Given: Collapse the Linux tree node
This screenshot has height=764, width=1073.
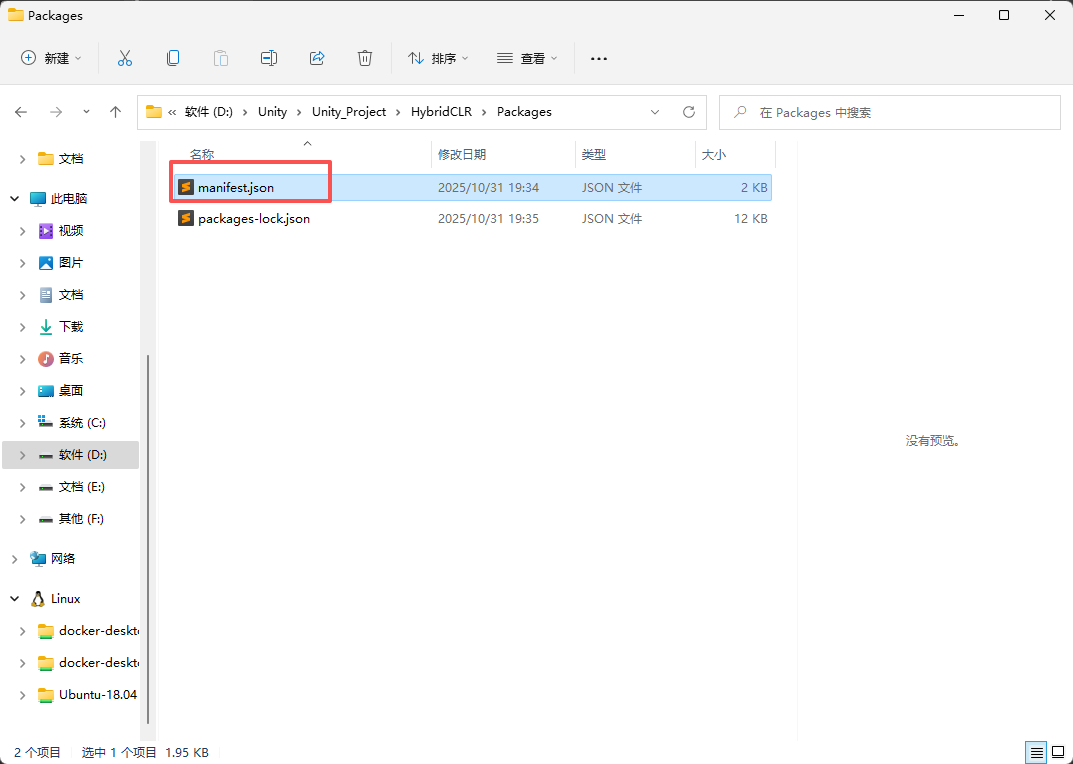Looking at the screenshot, I should point(14,599).
